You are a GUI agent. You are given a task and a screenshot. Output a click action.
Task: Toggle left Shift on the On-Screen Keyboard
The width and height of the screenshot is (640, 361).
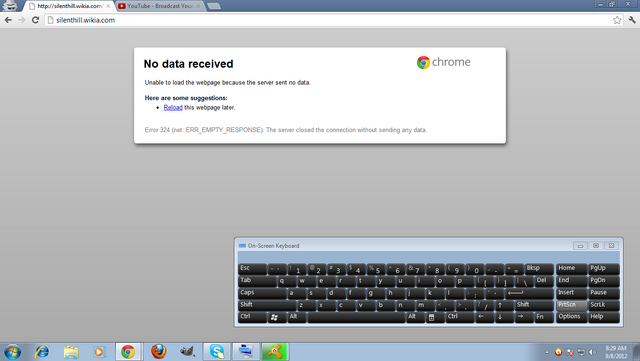tap(267, 305)
